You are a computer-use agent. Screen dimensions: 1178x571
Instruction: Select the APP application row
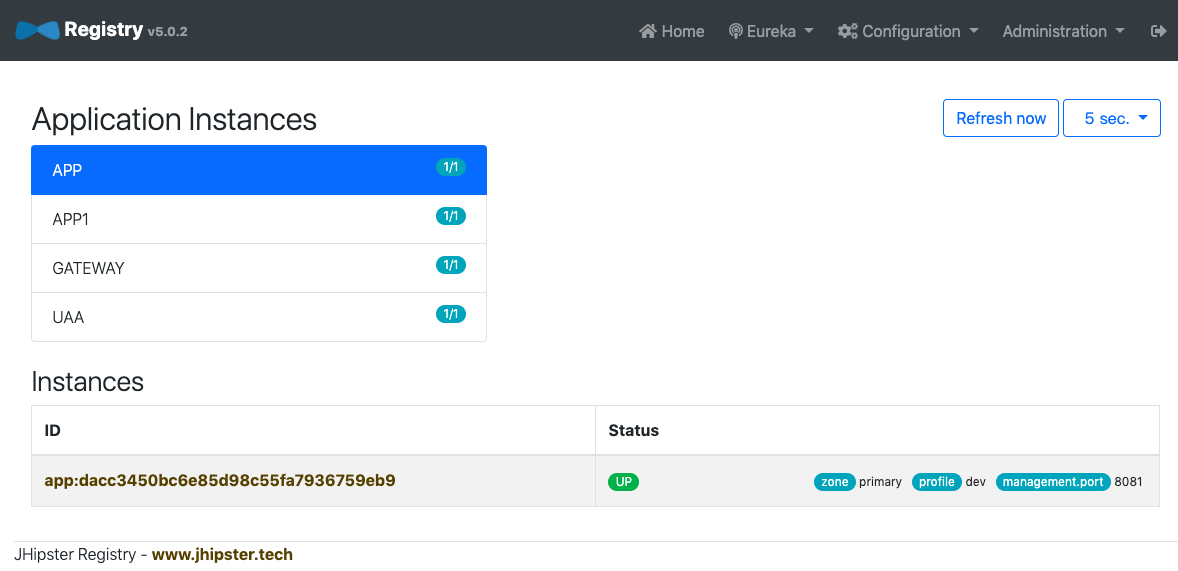tap(259, 171)
